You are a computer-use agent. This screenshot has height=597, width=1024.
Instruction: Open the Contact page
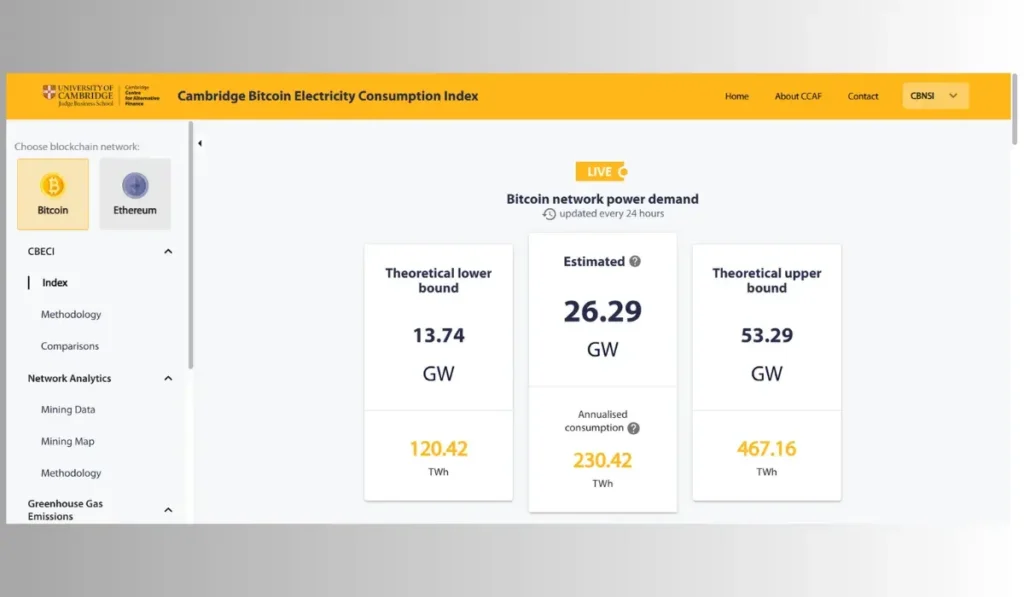[862, 96]
